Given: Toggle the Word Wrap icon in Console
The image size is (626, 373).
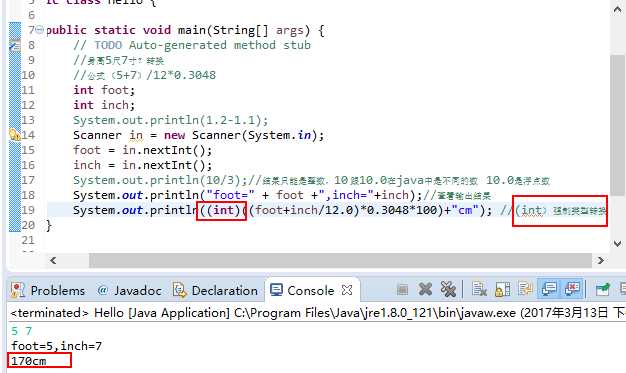Looking at the screenshot, I should tap(525, 289).
